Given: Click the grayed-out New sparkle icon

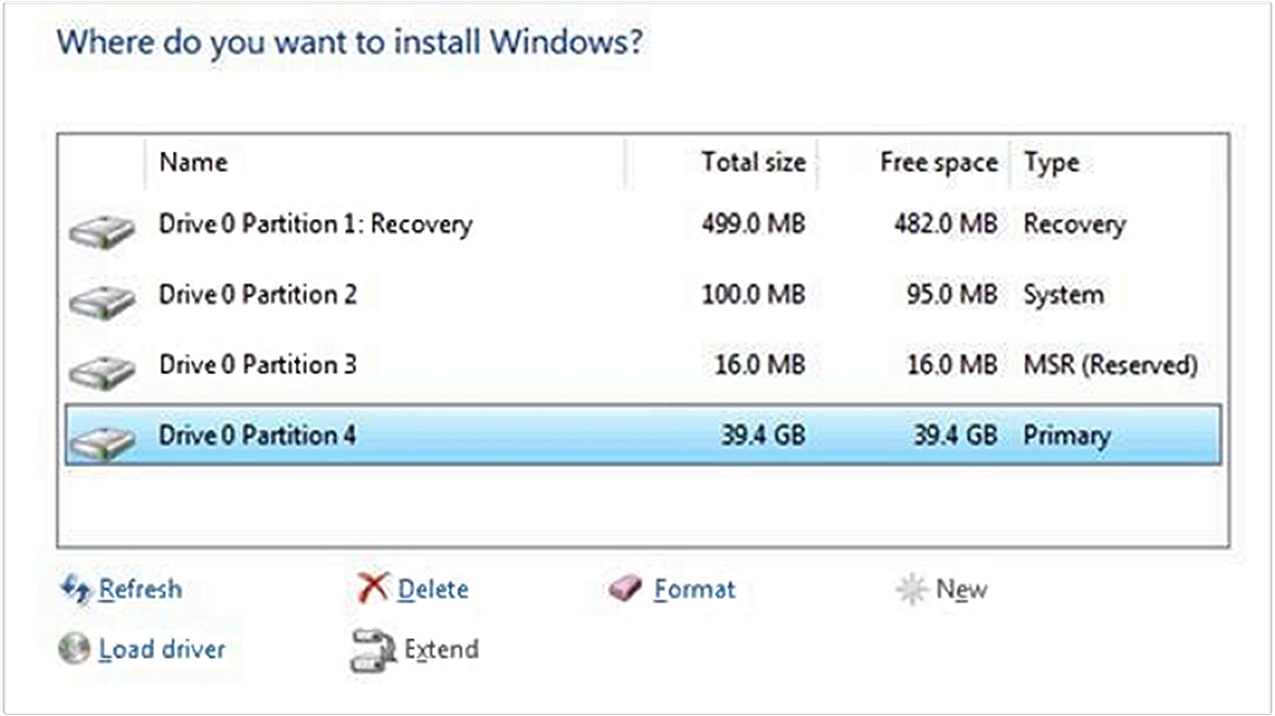Looking at the screenshot, I should [911, 589].
